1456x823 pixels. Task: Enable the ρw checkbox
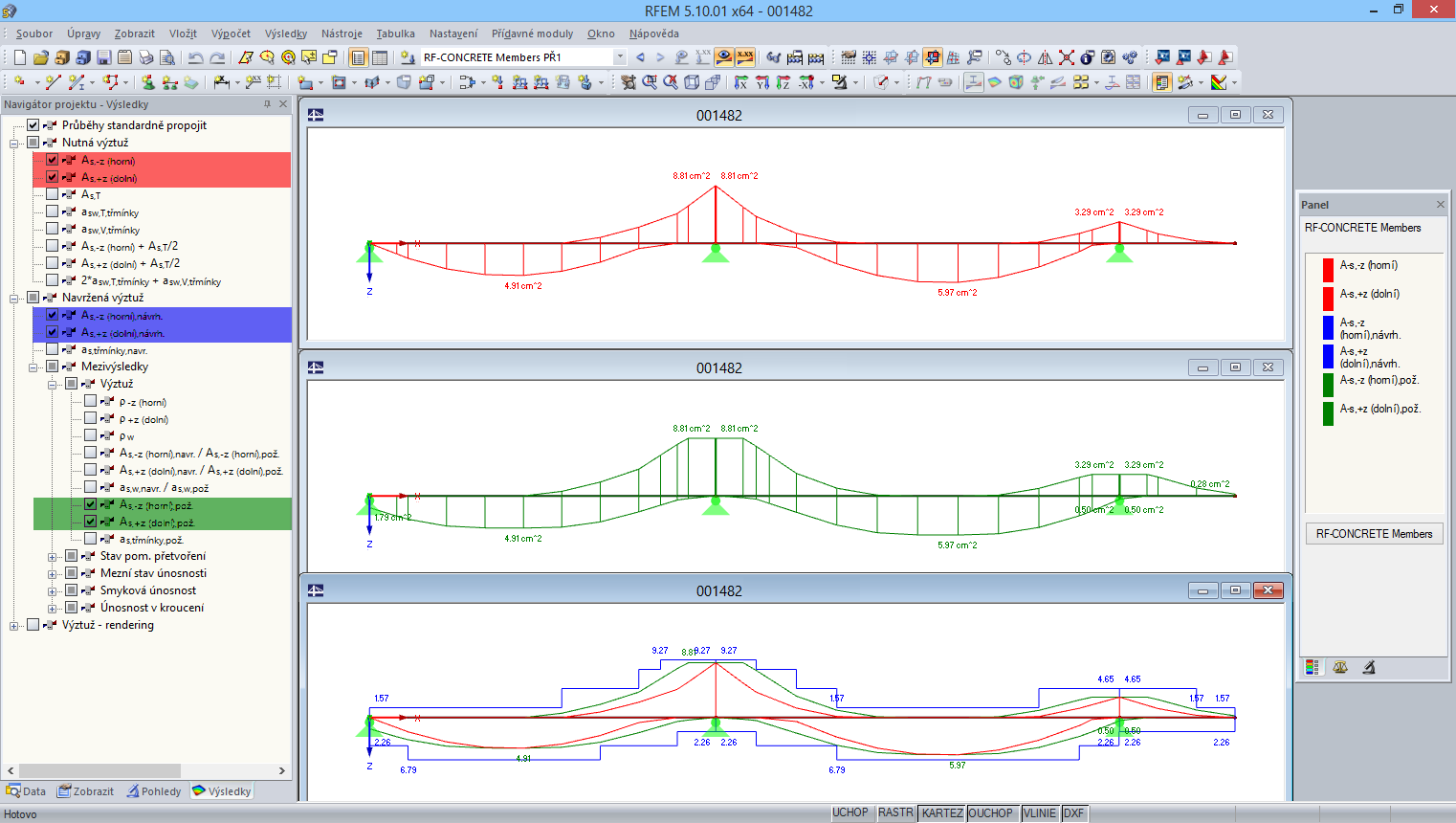point(91,435)
